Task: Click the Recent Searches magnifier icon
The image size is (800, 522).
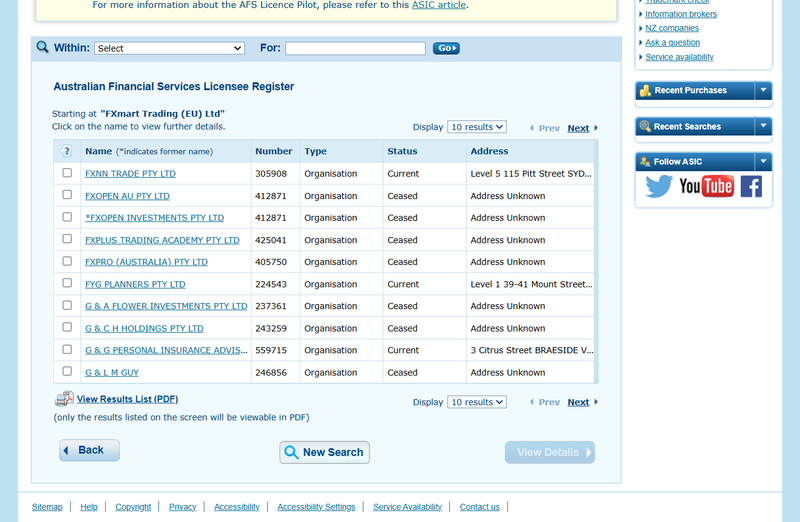Action: coord(645,126)
